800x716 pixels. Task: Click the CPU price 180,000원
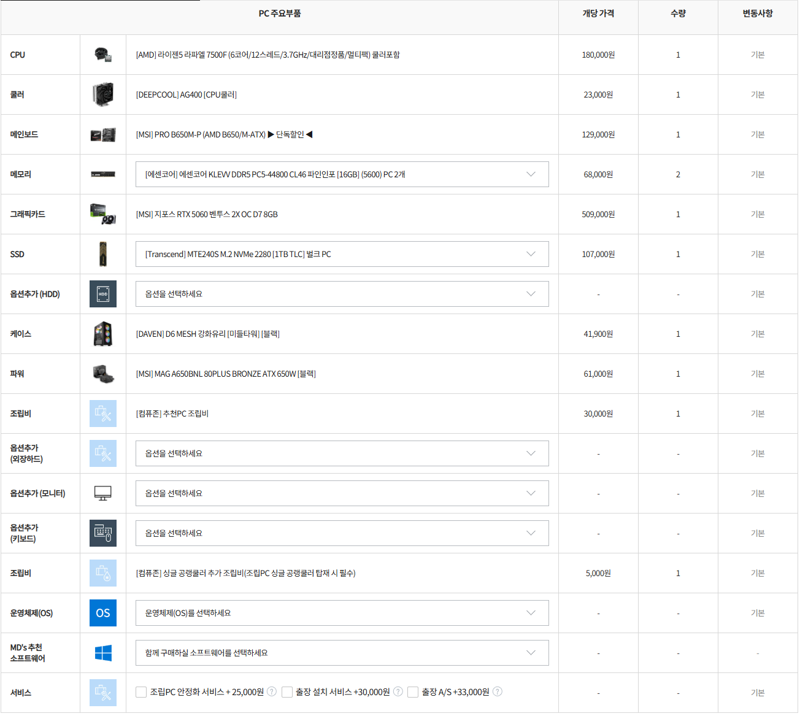[598, 55]
